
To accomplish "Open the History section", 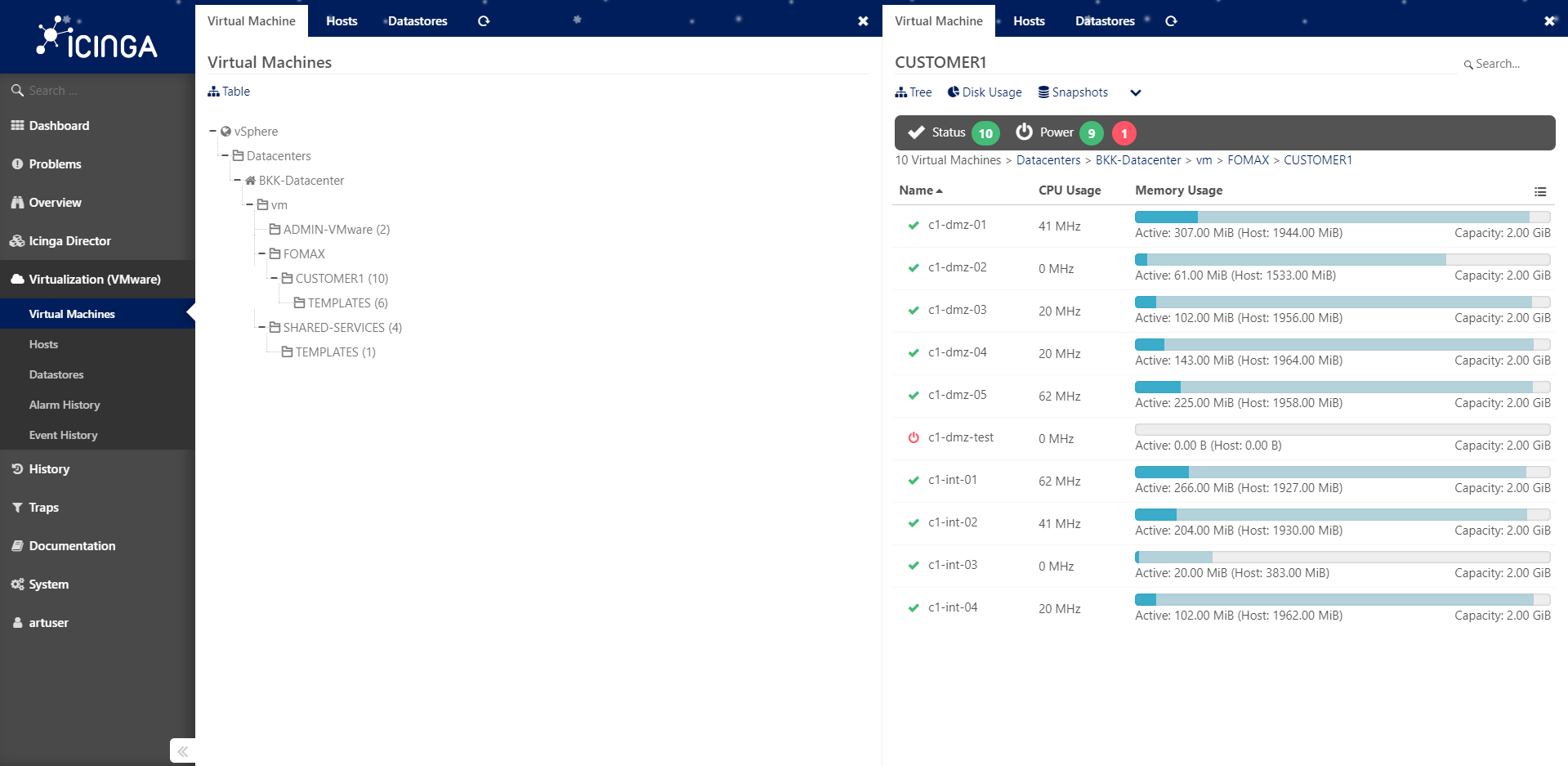I will (x=49, y=469).
